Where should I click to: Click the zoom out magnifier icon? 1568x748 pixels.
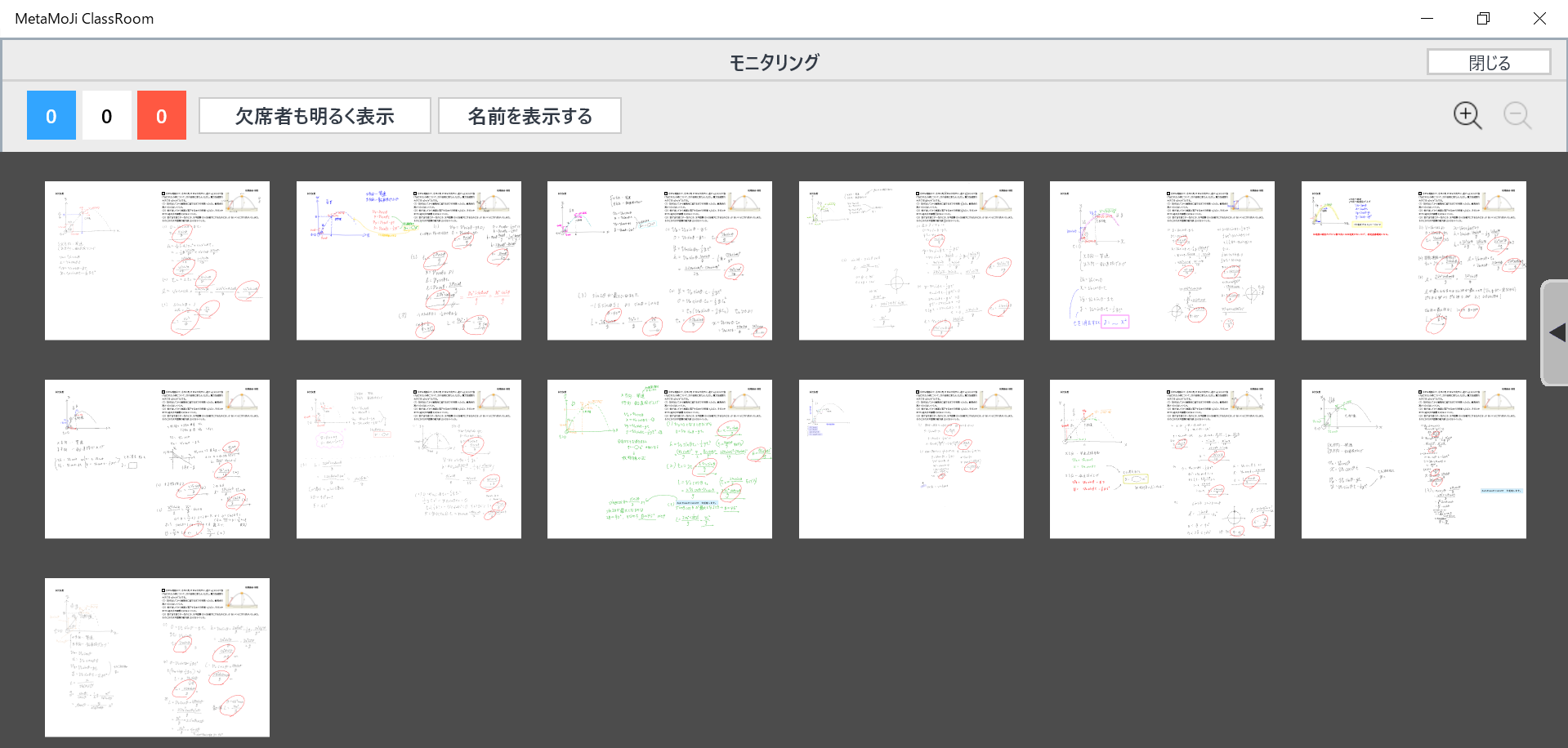click(1517, 116)
